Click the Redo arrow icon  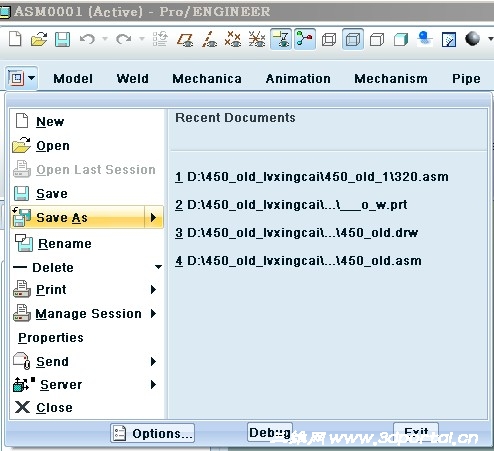[124, 39]
